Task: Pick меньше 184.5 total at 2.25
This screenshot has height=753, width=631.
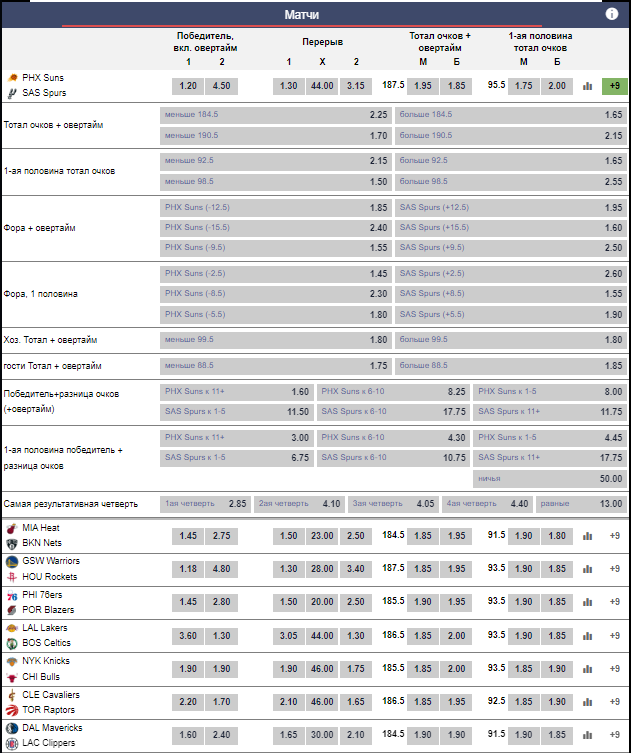Action: tap(276, 115)
